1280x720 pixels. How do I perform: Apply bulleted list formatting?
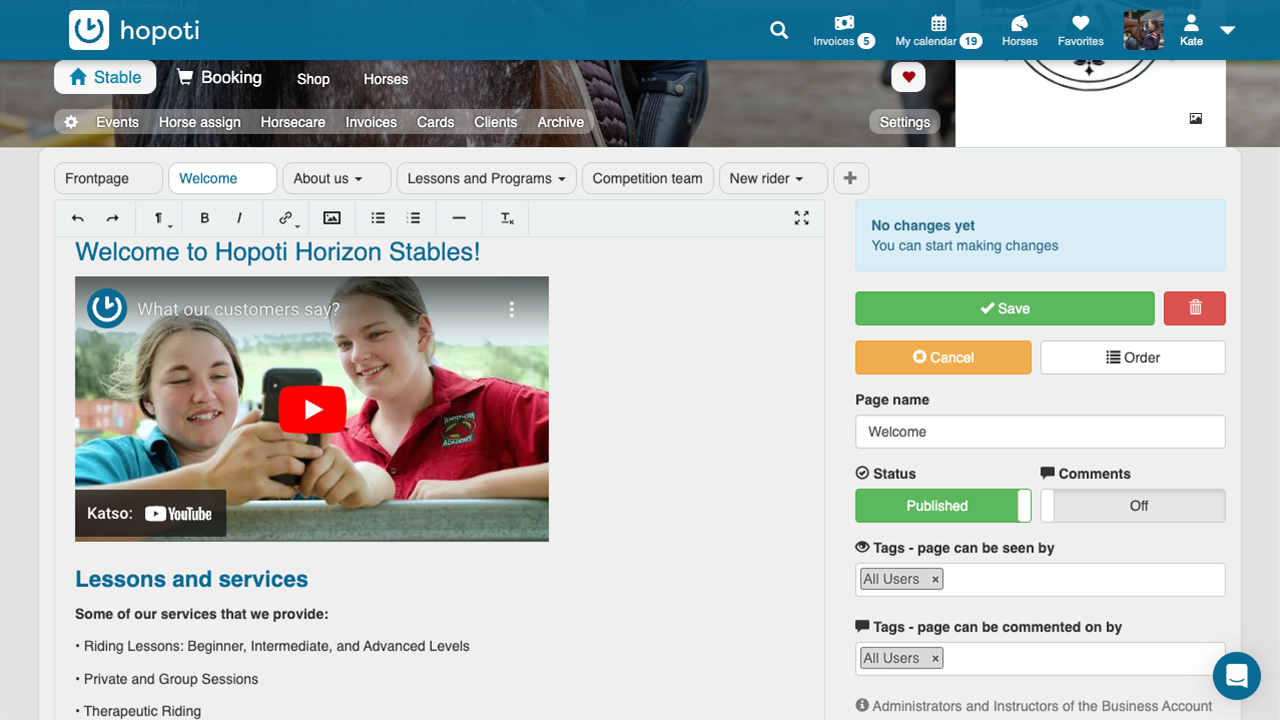pos(378,218)
